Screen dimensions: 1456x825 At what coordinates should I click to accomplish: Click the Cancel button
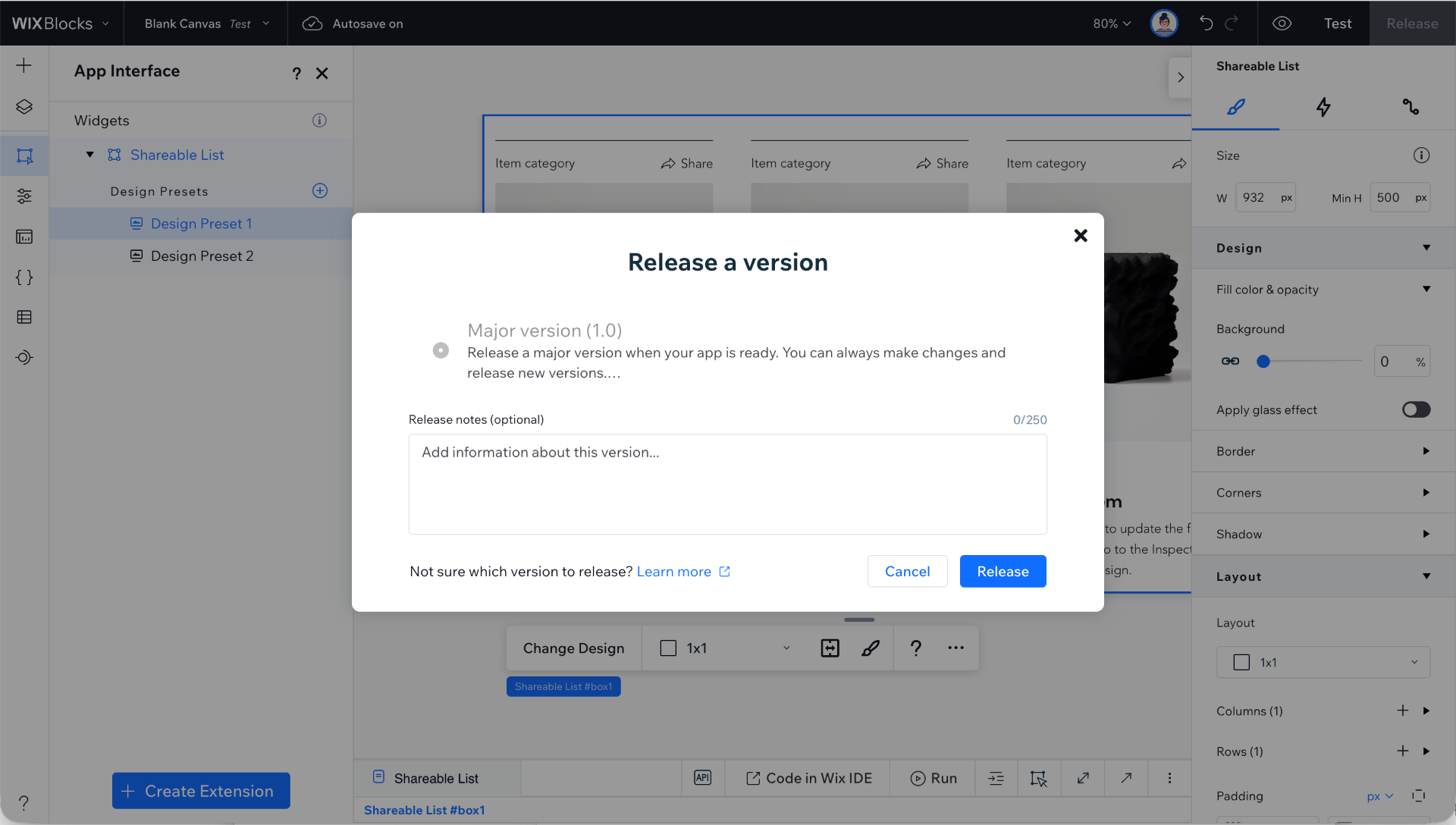[x=907, y=571]
